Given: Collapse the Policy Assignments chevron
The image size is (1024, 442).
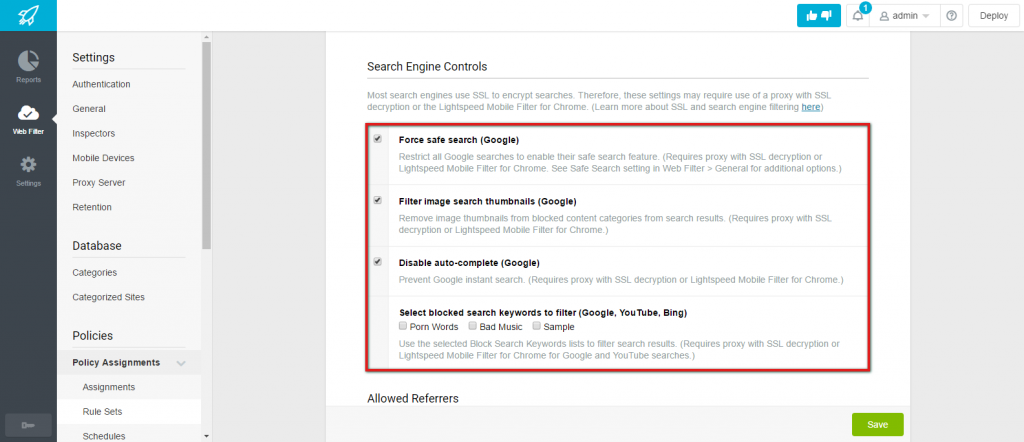Looking at the screenshot, I should click(x=181, y=363).
